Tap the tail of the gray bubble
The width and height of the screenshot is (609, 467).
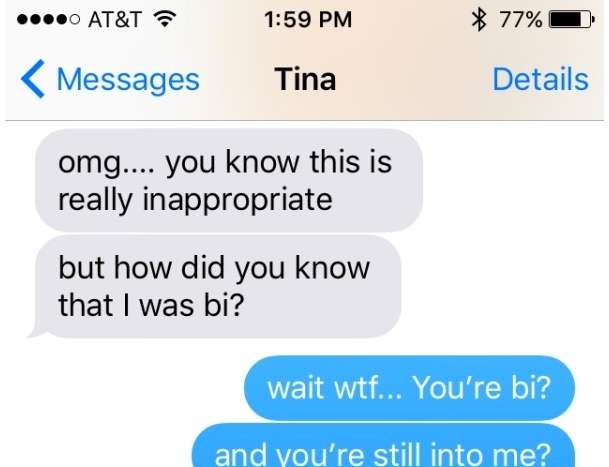pos(36,330)
